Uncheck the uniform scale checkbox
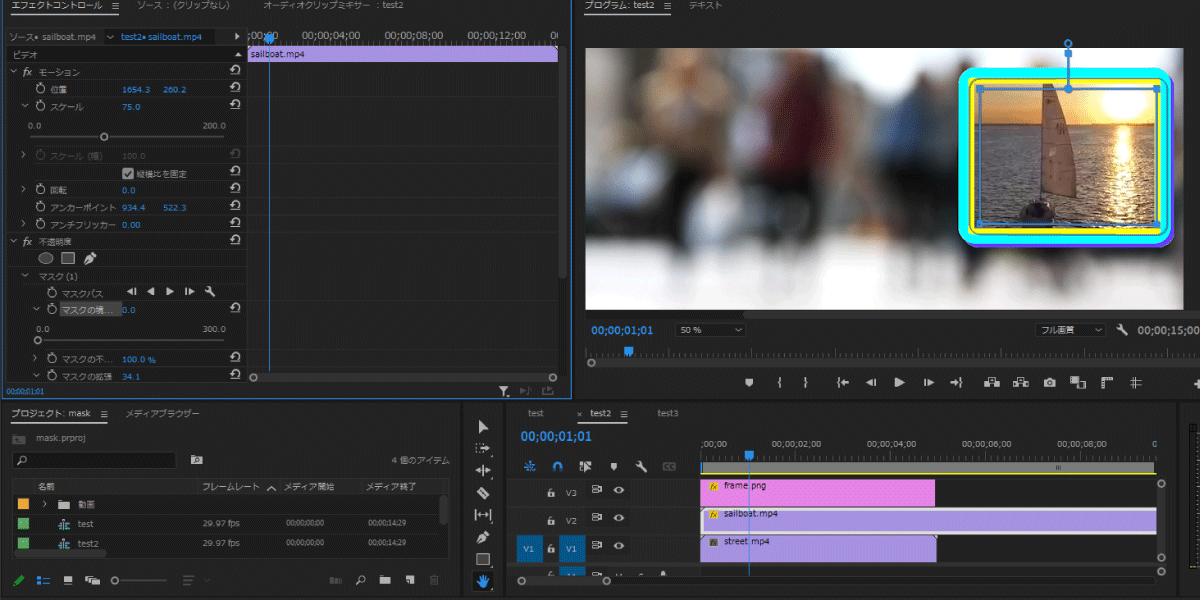The image size is (1200, 600). click(128, 173)
